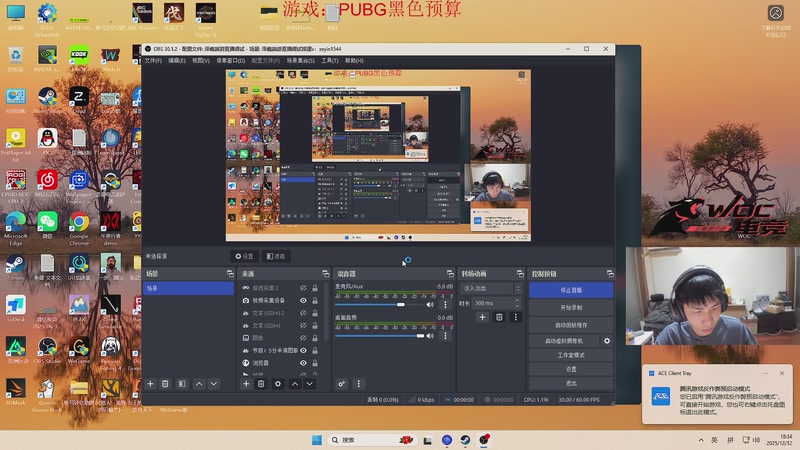Show the 文本 (GDI+) source via eye icon
Viewport: 800px width, 450px height.
(x=303, y=326)
